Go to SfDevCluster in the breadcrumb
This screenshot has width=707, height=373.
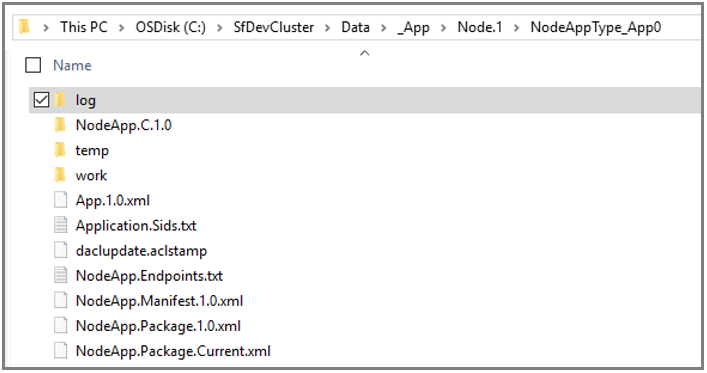coord(274,27)
